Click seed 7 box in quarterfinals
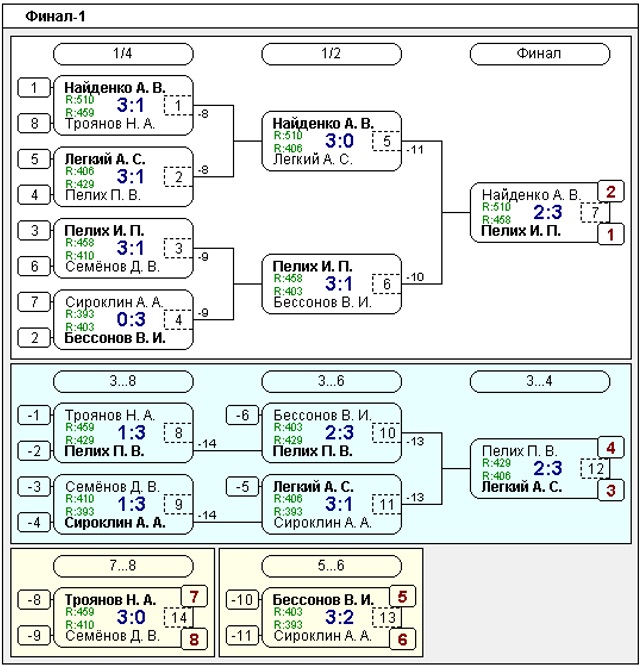 pyautogui.click(x=34, y=302)
